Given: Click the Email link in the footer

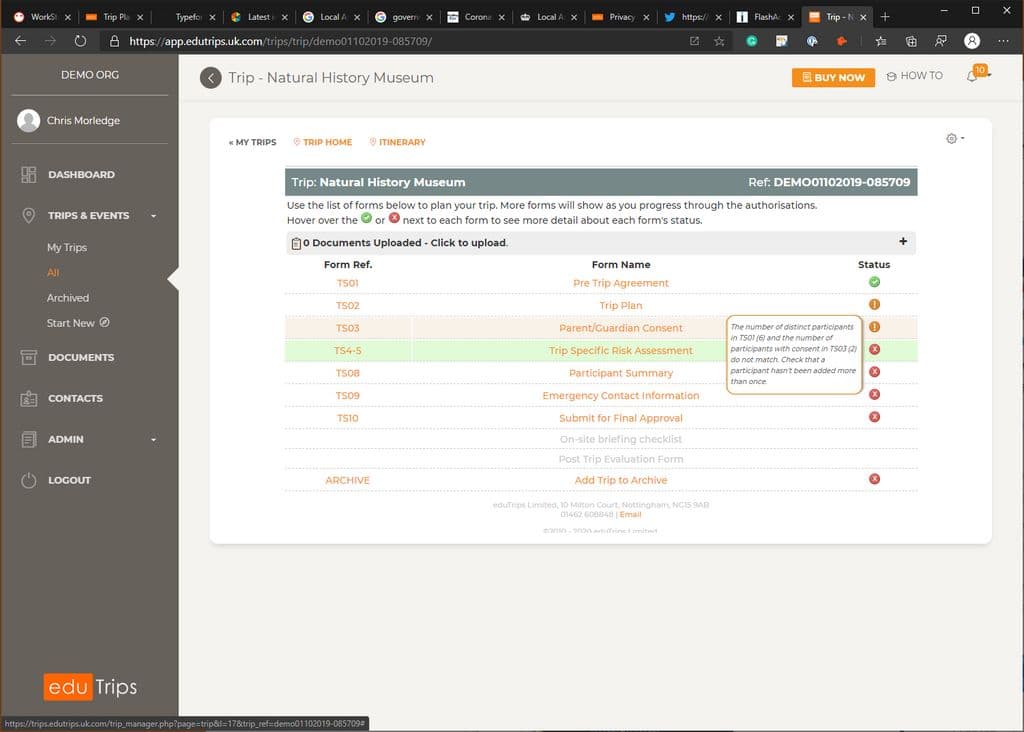Looking at the screenshot, I should coord(630,515).
